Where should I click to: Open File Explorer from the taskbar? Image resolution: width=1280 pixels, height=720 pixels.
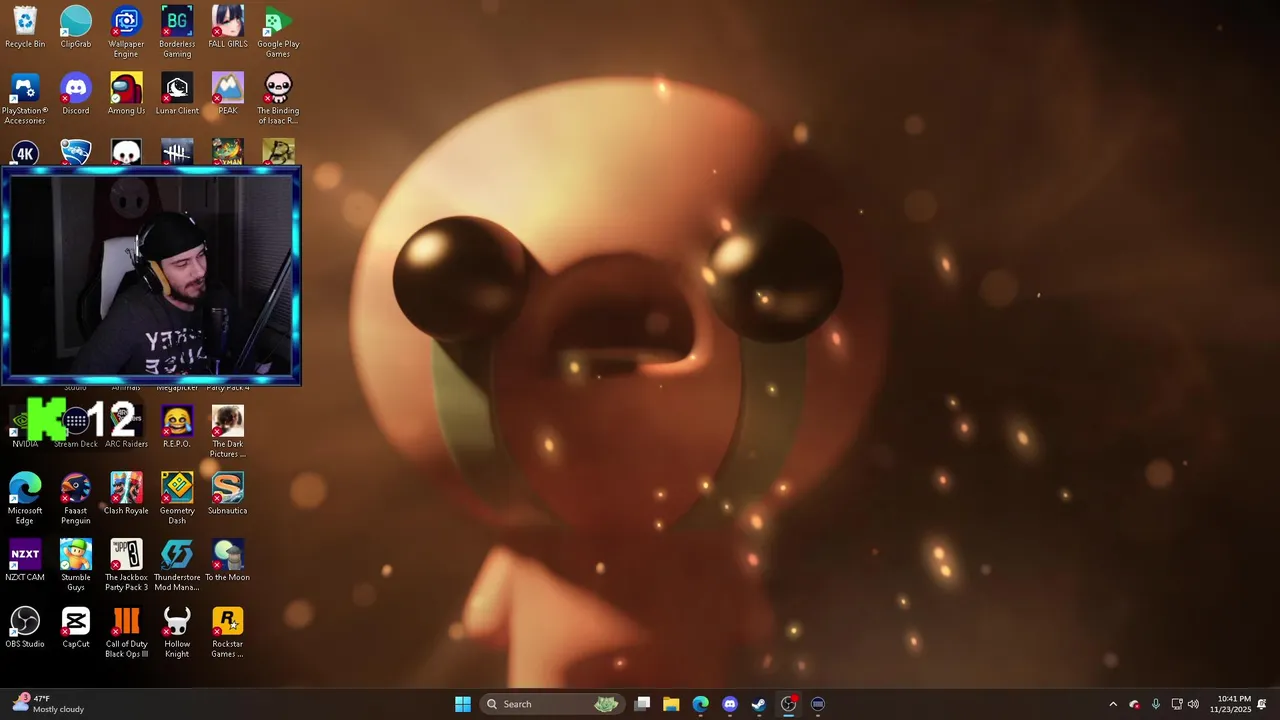671,704
